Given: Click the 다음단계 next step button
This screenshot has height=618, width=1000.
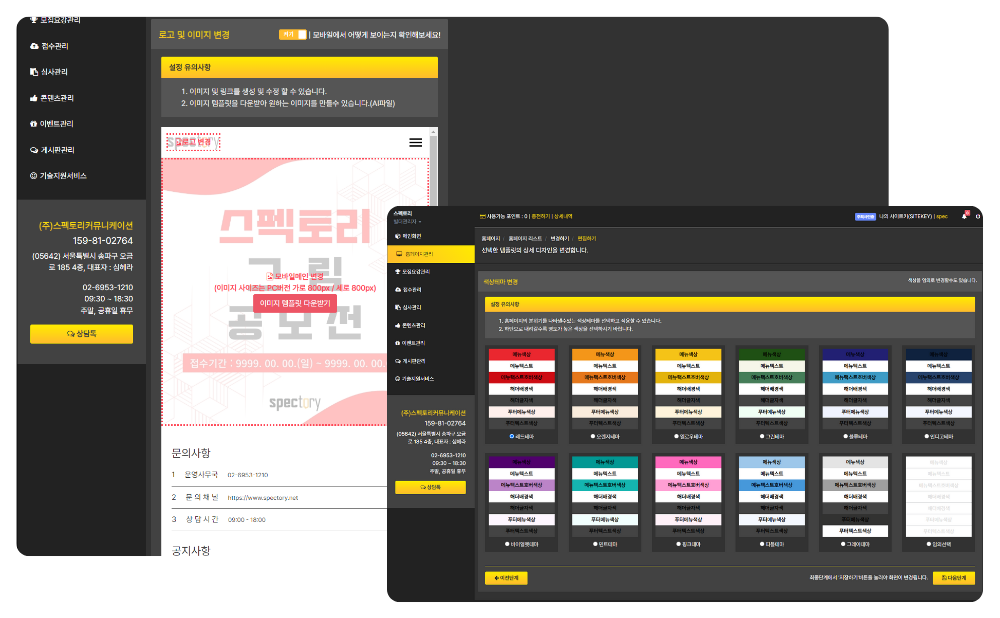Looking at the screenshot, I should [953, 578].
